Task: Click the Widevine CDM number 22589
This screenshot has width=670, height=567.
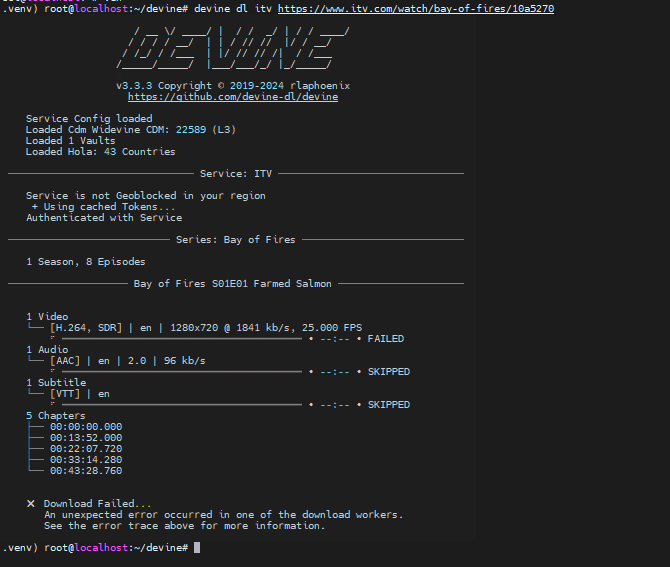Action: coord(191,129)
